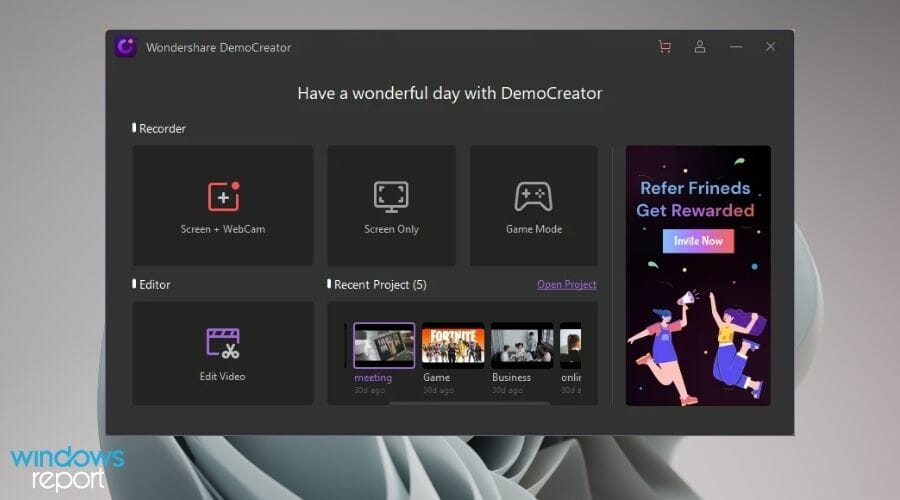Click Invite Now in referral banner
This screenshot has height=500, width=900.
[698, 241]
